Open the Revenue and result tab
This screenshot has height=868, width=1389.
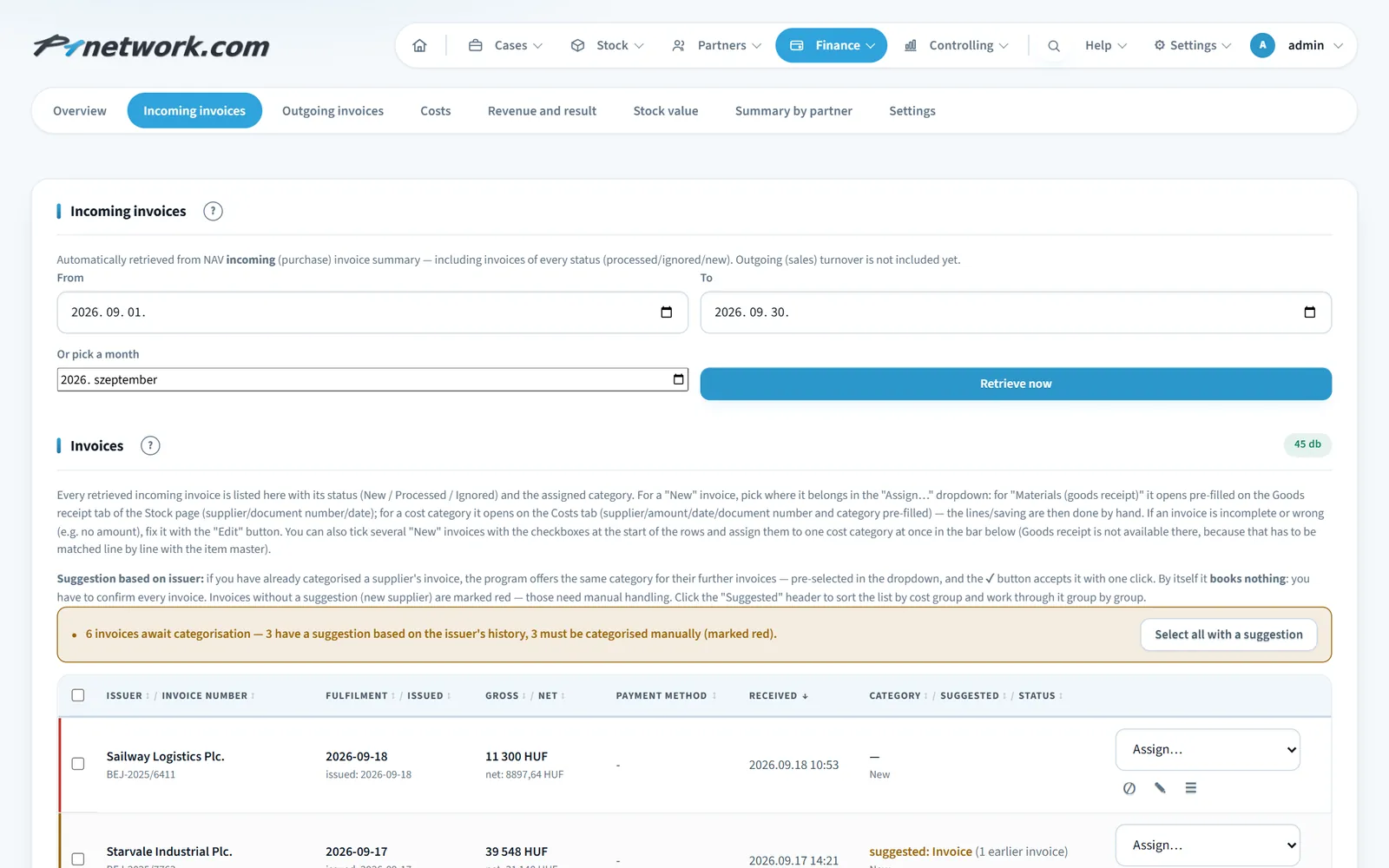[542, 111]
